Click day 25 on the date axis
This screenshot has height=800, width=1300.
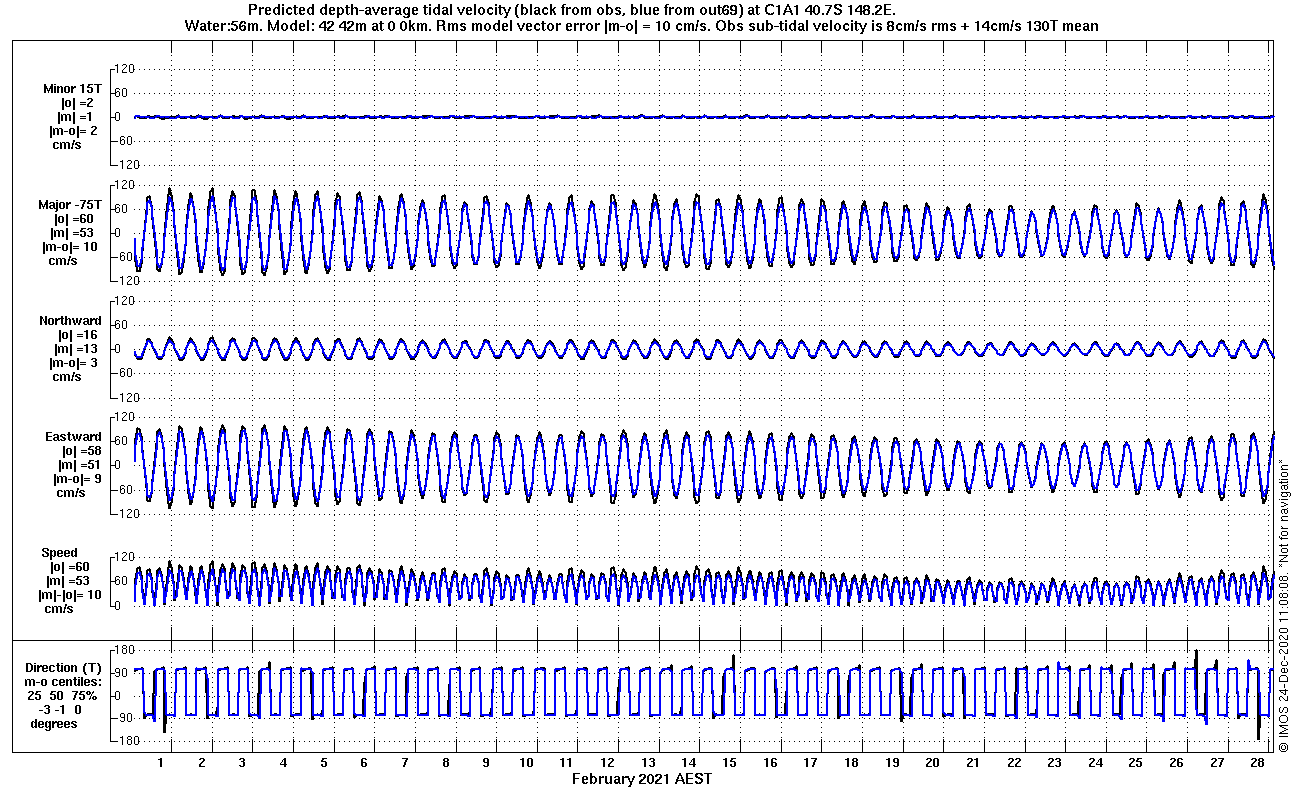click(1135, 762)
